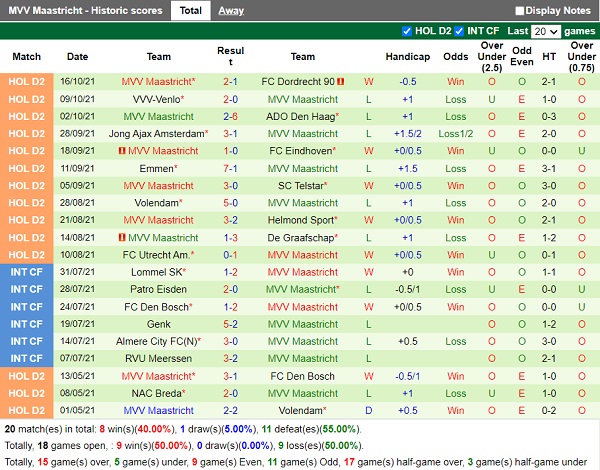
Task: Open FC Utrecht Am. team link
Action: (x=158, y=255)
